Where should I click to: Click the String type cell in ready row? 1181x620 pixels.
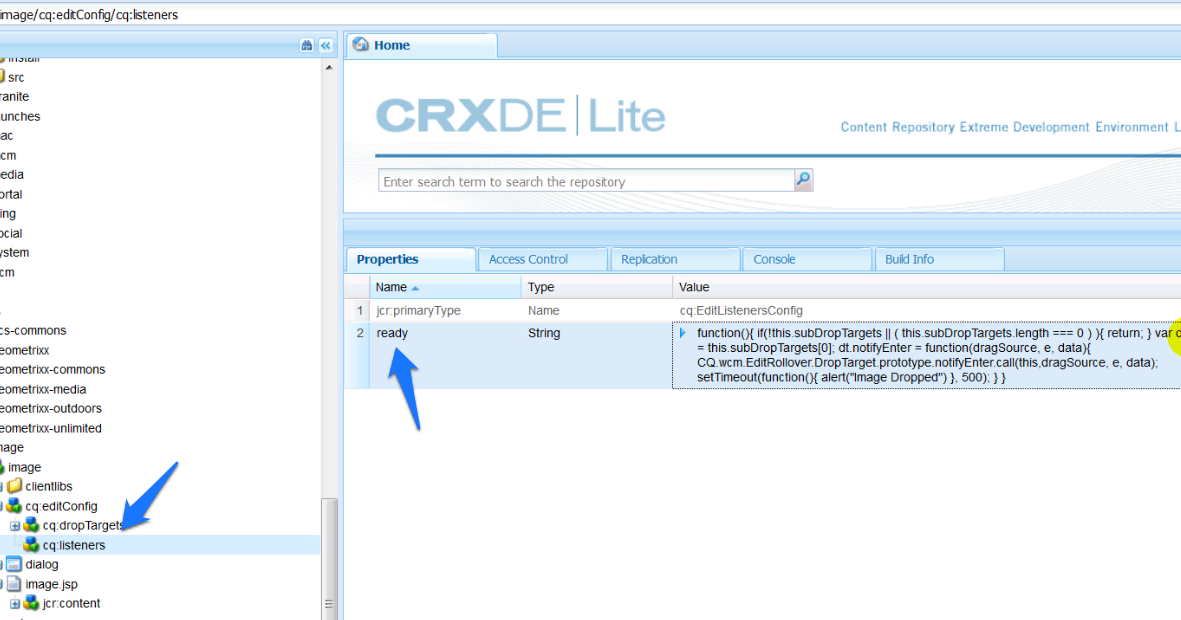(597, 356)
